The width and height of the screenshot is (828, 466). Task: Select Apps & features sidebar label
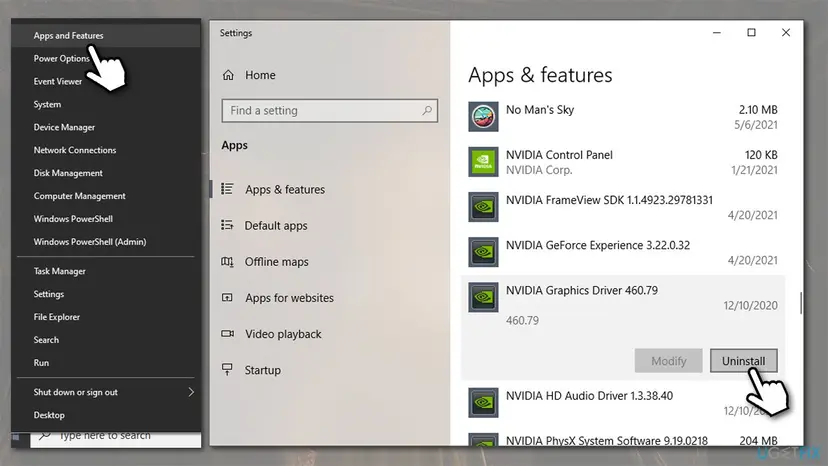285,189
